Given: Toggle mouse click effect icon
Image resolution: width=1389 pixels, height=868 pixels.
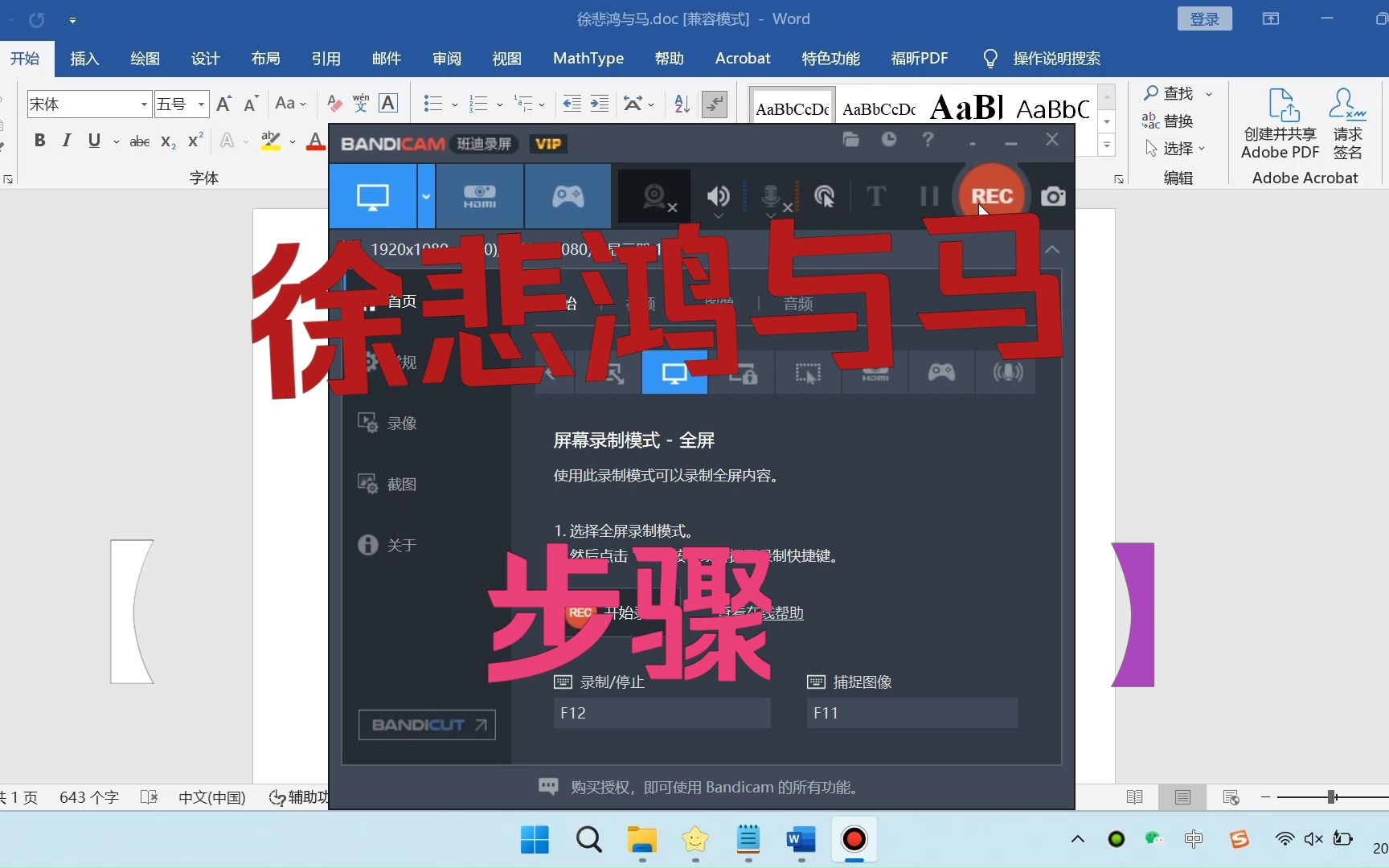Looking at the screenshot, I should (824, 197).
